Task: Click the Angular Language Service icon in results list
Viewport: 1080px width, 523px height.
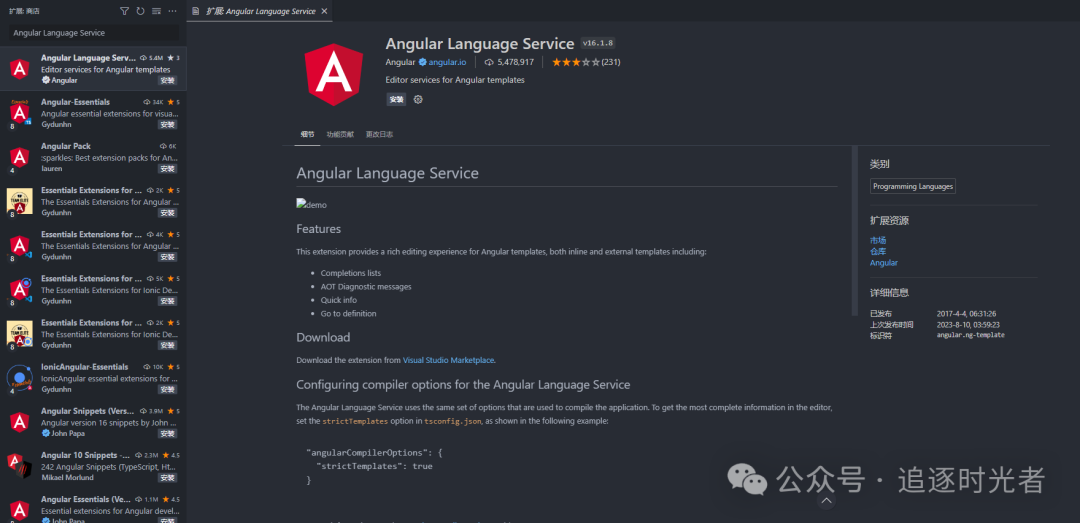Action: pos(19,69)
